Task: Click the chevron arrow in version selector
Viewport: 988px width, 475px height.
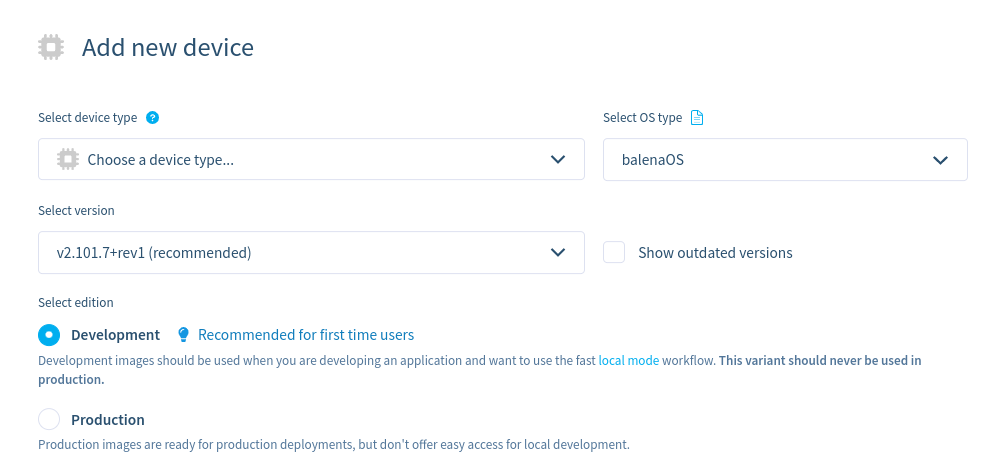Action: [x=558, y=253]
